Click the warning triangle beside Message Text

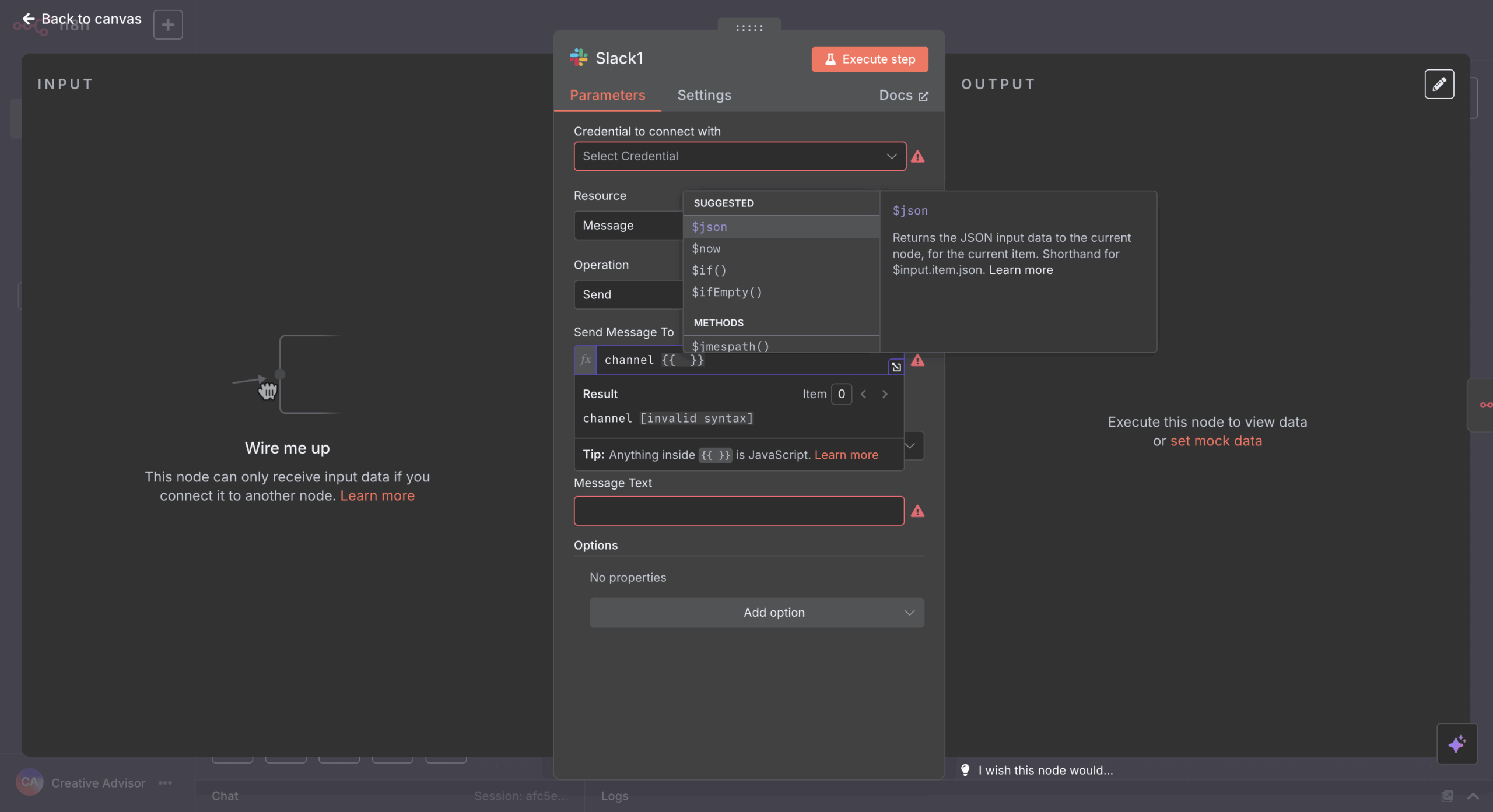tap(918, 511)
